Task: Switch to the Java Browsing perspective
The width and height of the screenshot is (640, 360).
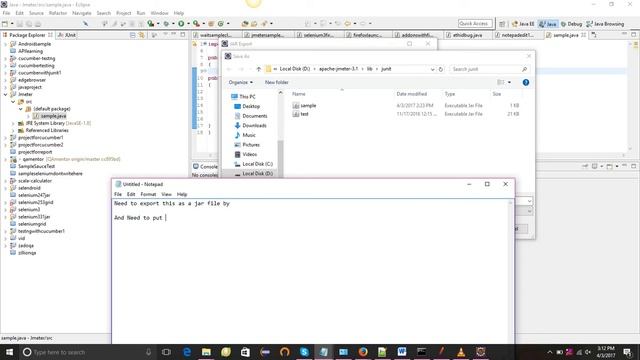Action: click(605, 24)
